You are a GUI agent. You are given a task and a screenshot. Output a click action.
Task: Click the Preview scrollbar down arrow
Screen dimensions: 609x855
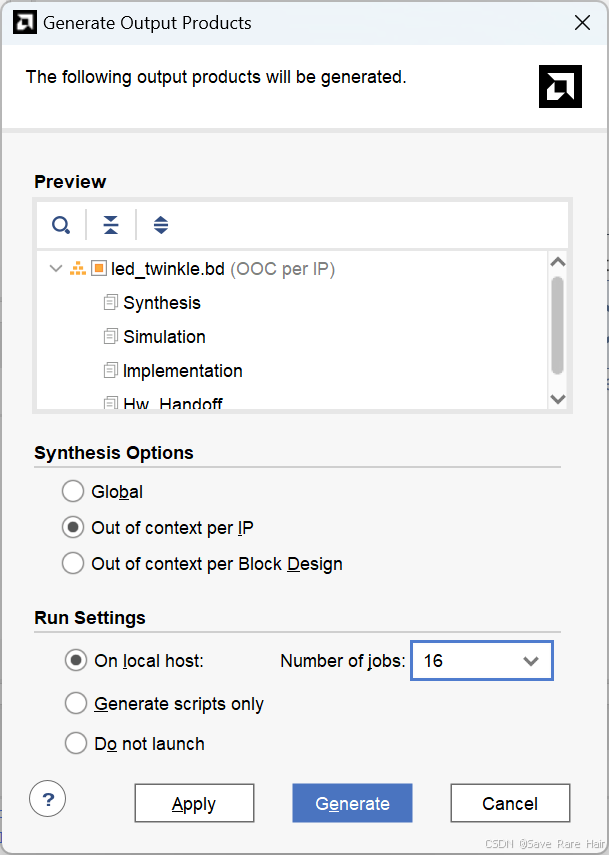[558, 399]
